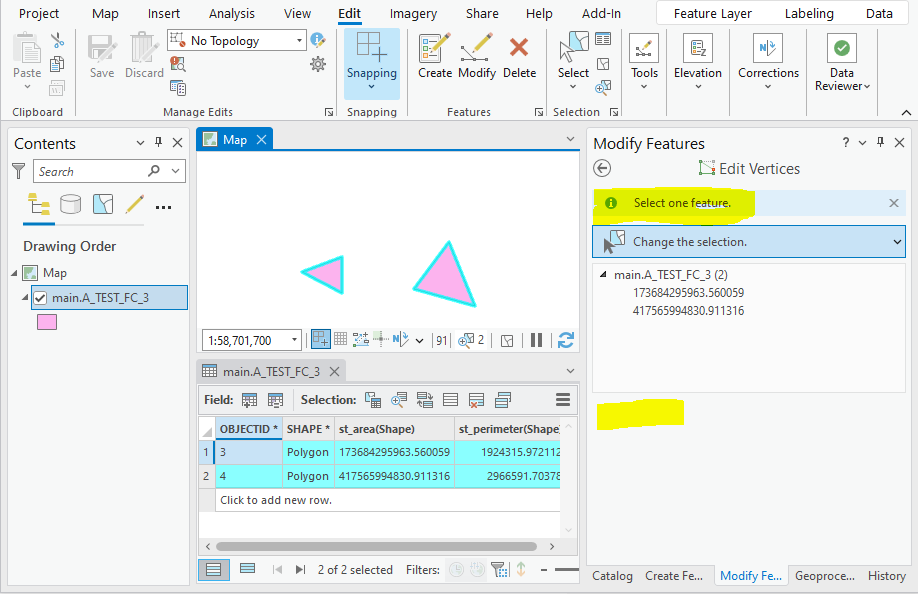Switch to the Labeling ribbon tab

[x=809, y=13]
